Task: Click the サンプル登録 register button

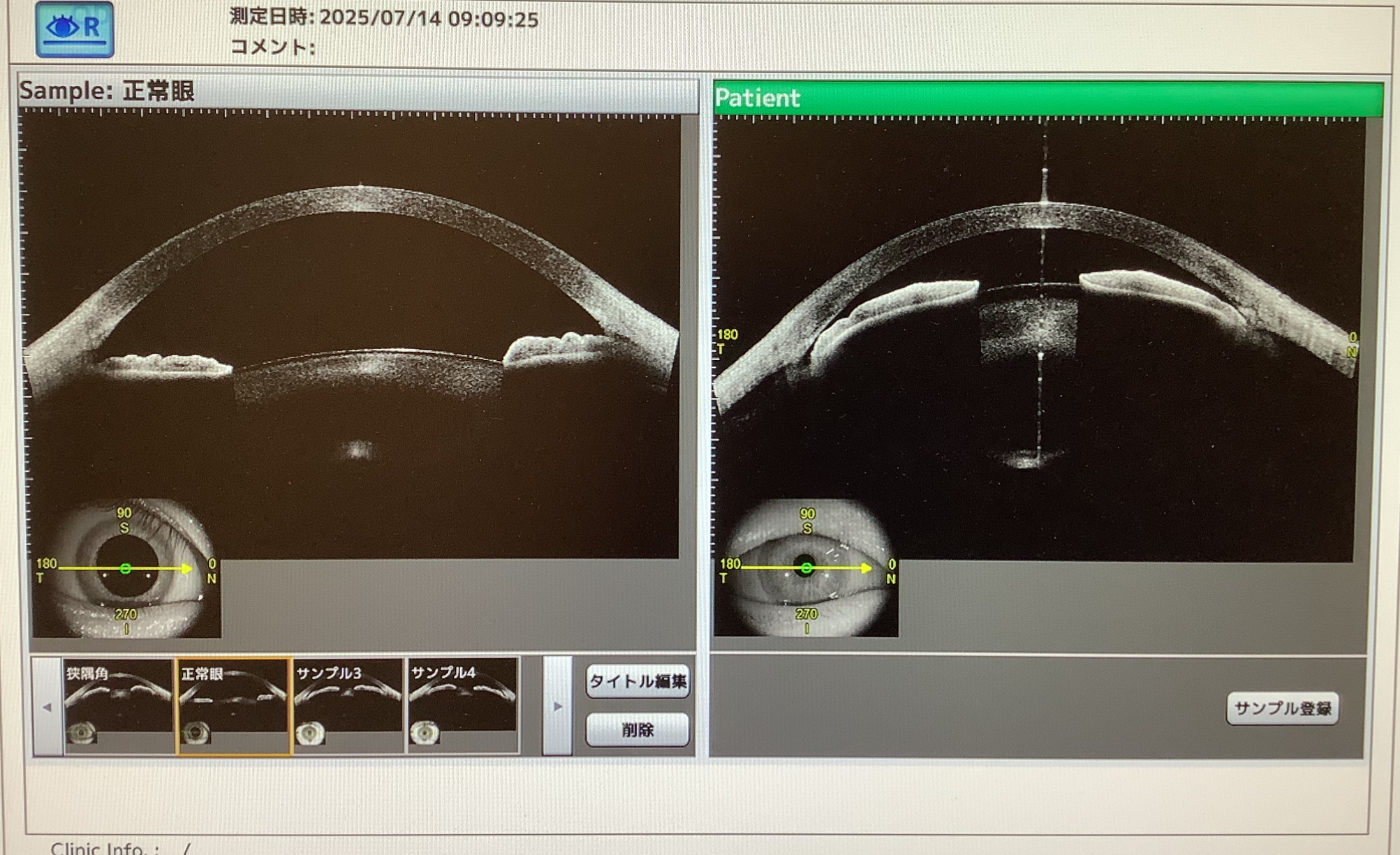Action: point(1282,708)
